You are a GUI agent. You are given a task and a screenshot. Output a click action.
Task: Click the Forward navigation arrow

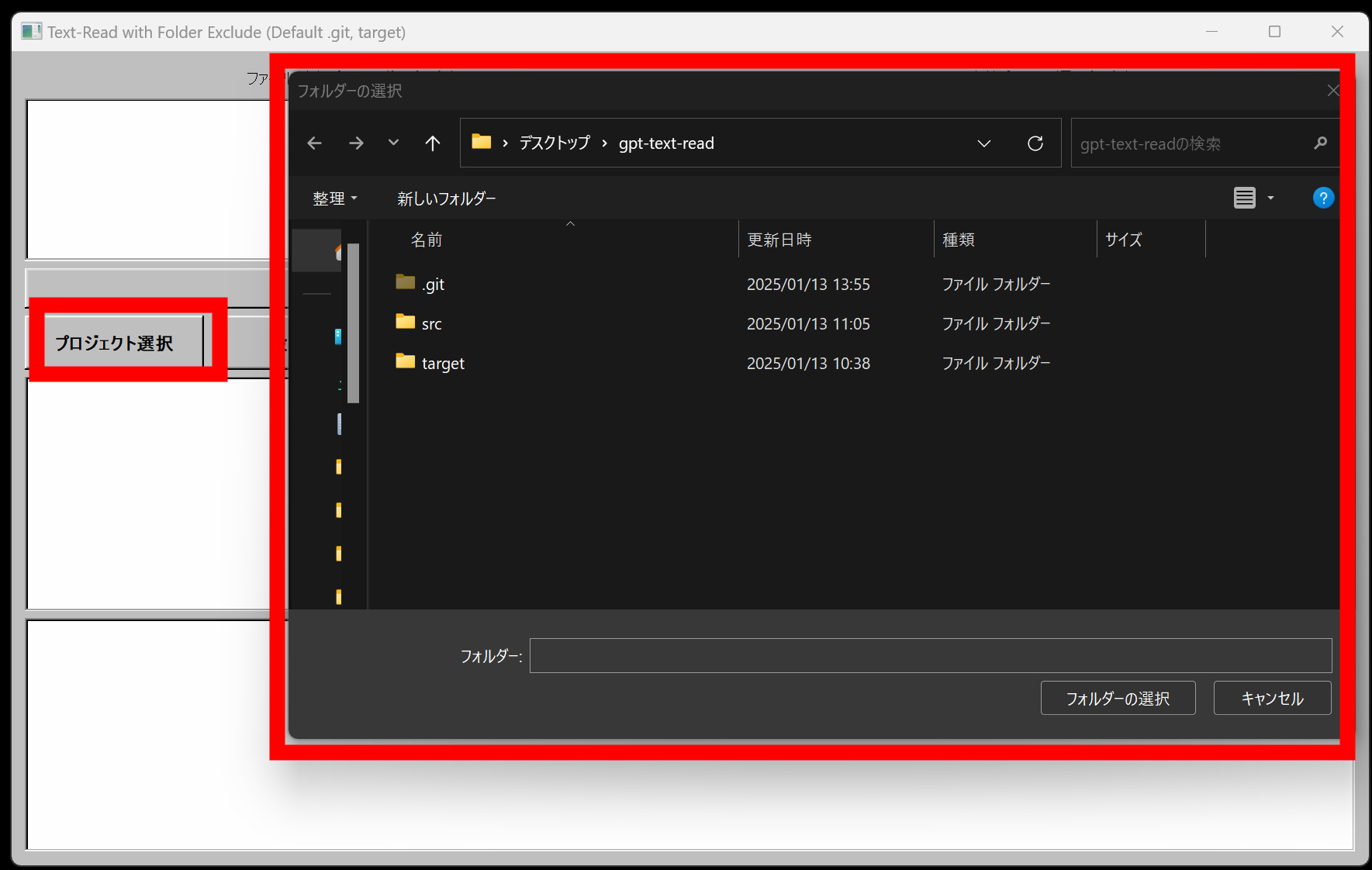(356, 143)
